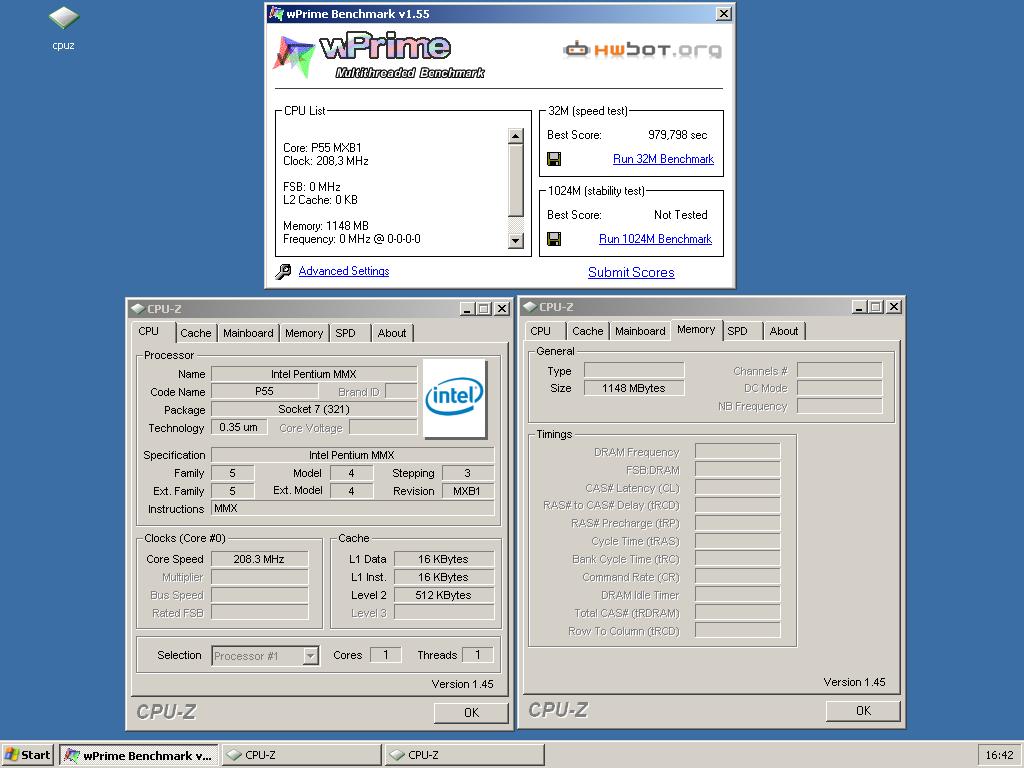Run the 32M Benchmark

coord(663,159)
